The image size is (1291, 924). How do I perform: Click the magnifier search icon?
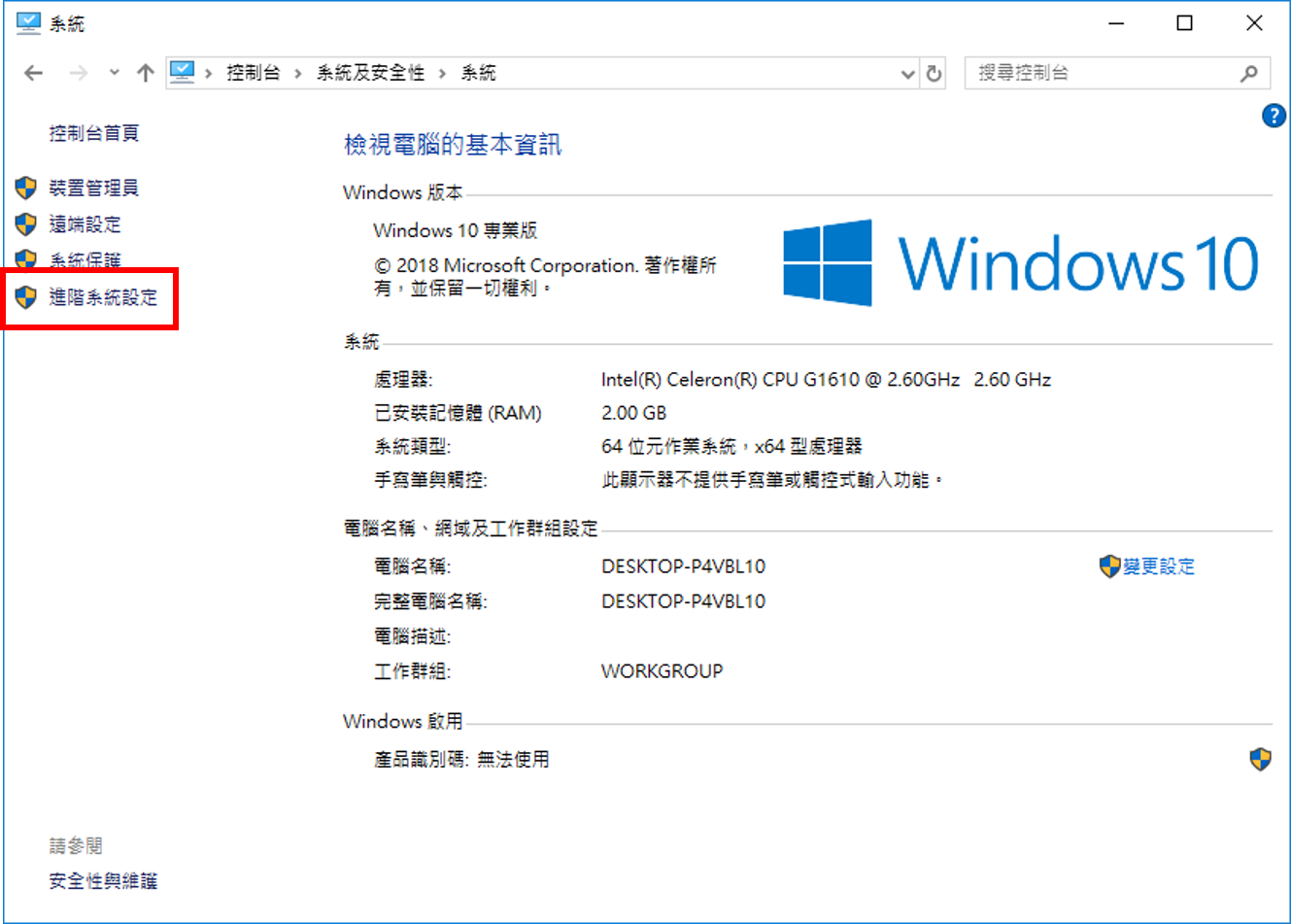click(x=1249, y=73)
